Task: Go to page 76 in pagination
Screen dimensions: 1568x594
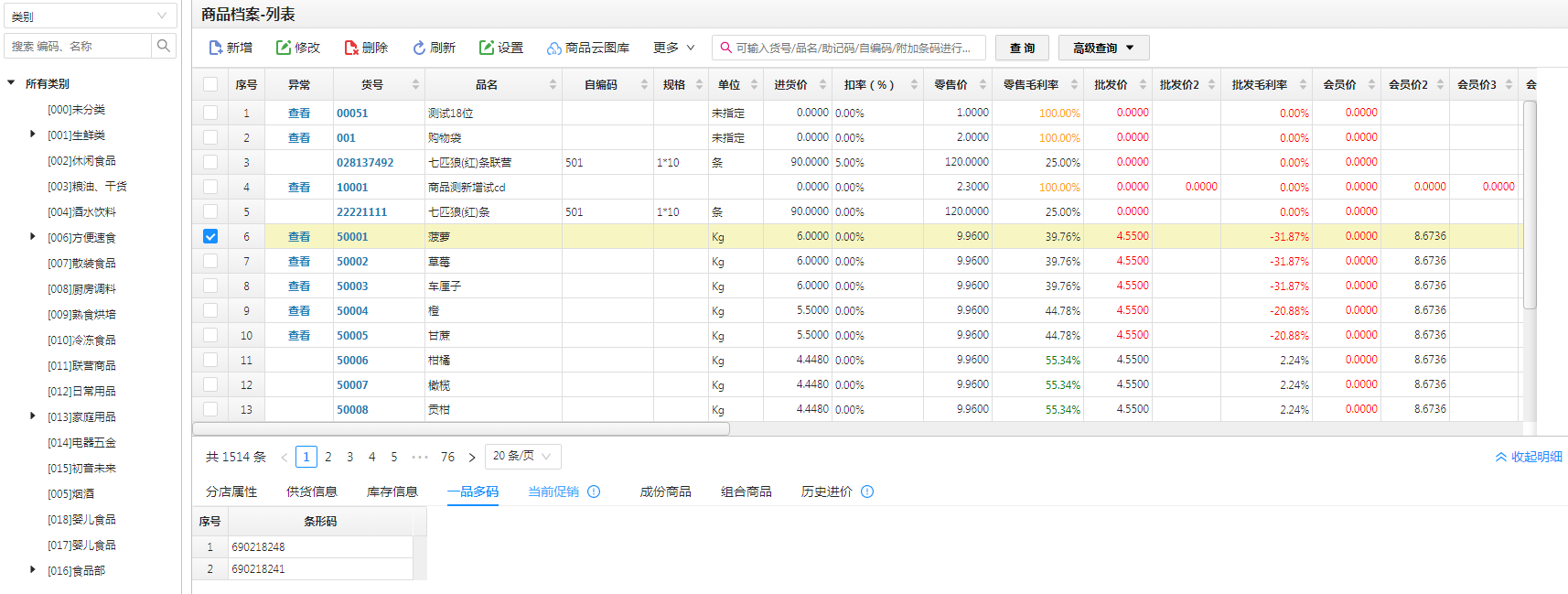Action: pos(447,457)
